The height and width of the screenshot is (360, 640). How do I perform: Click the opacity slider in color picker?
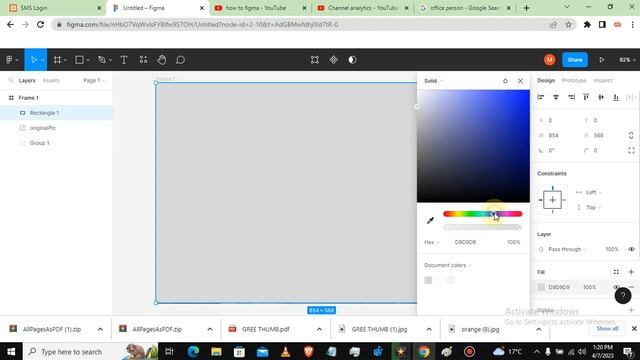(x=482, y=227)
